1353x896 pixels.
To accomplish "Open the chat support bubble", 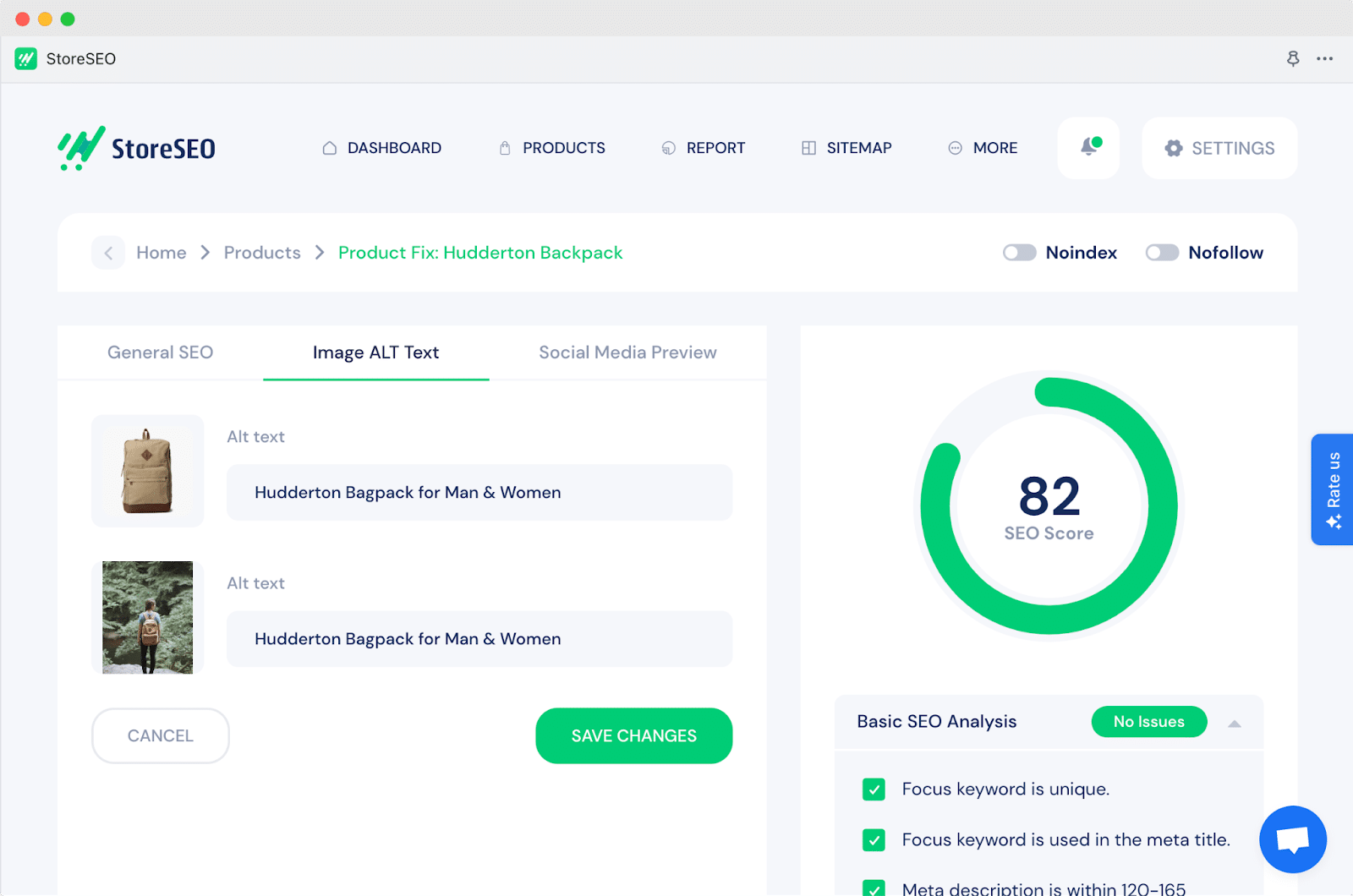I will [x=1293, y=839].
